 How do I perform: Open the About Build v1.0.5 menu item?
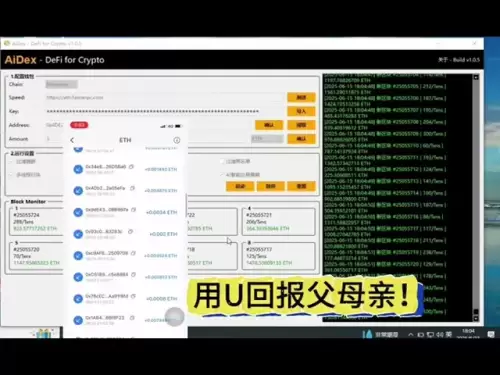pos(459,60)
